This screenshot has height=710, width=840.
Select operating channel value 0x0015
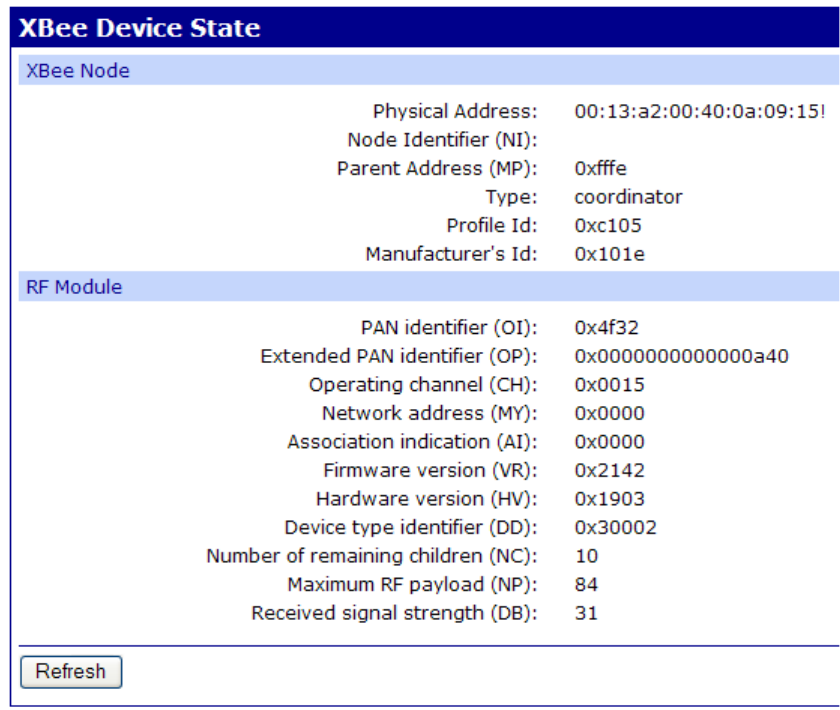click(x=610, y=384)
